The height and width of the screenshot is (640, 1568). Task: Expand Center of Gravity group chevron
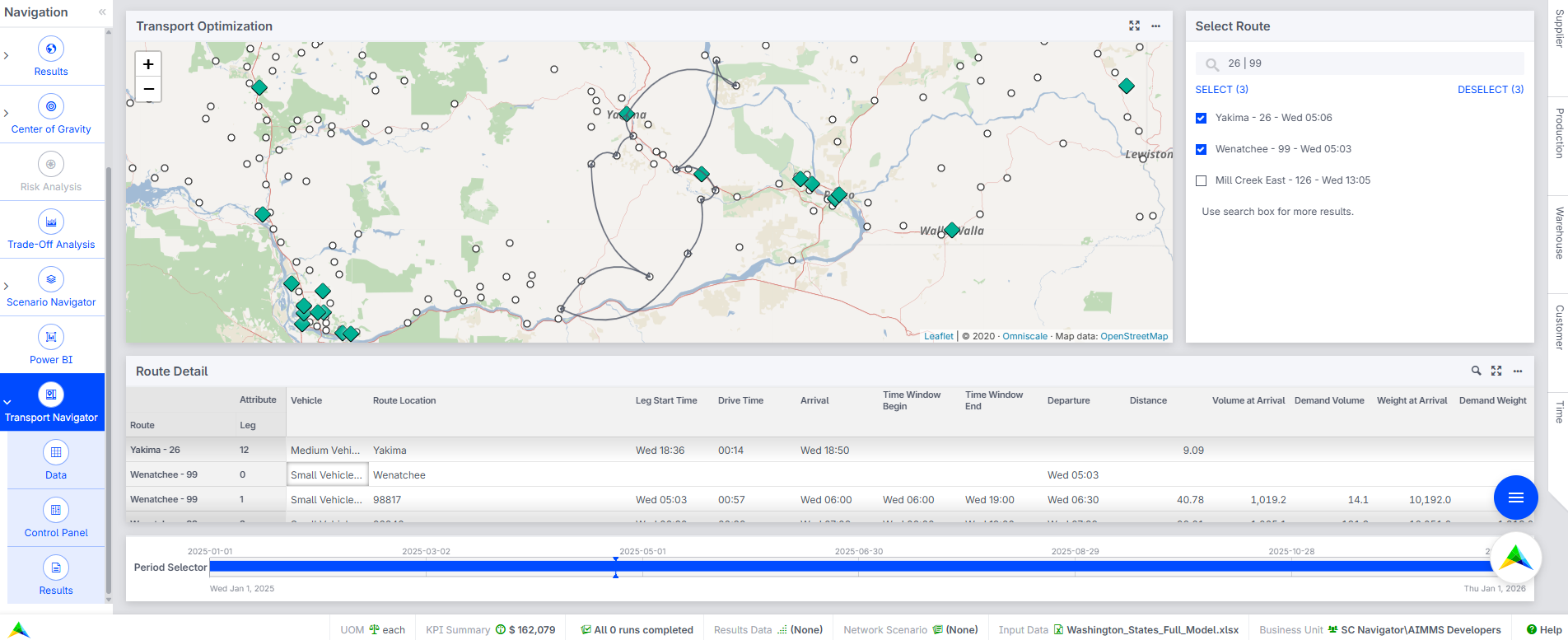coord(7,114)
